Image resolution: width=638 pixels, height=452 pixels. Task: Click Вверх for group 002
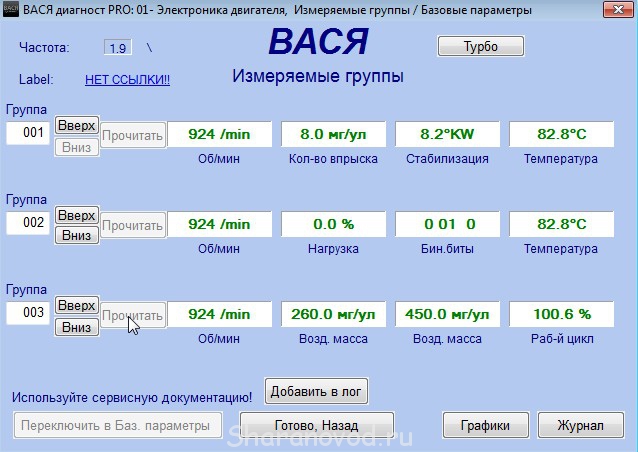pos(77,216)
